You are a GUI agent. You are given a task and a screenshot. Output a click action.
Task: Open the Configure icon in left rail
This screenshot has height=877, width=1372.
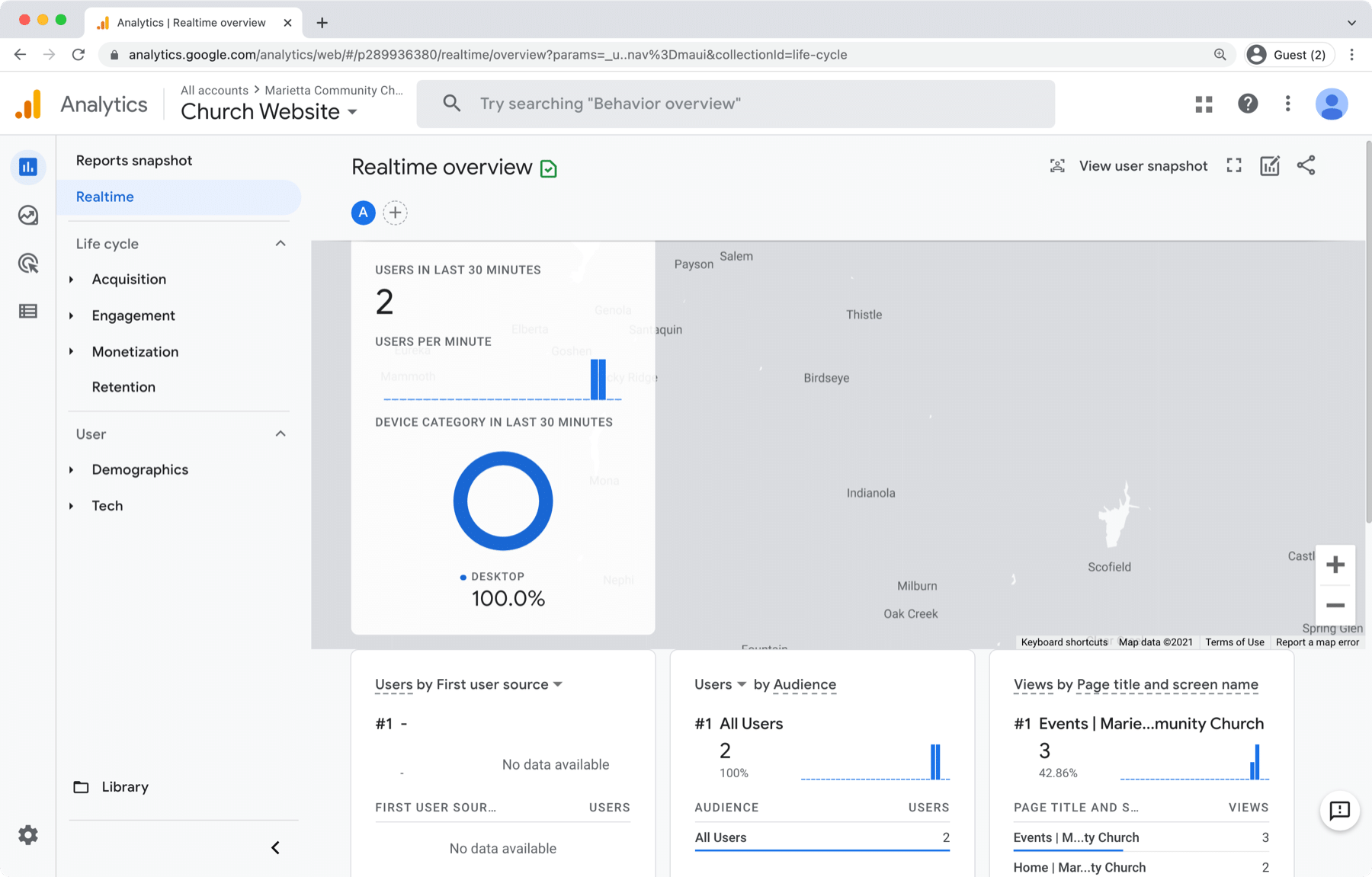point(28,311)
